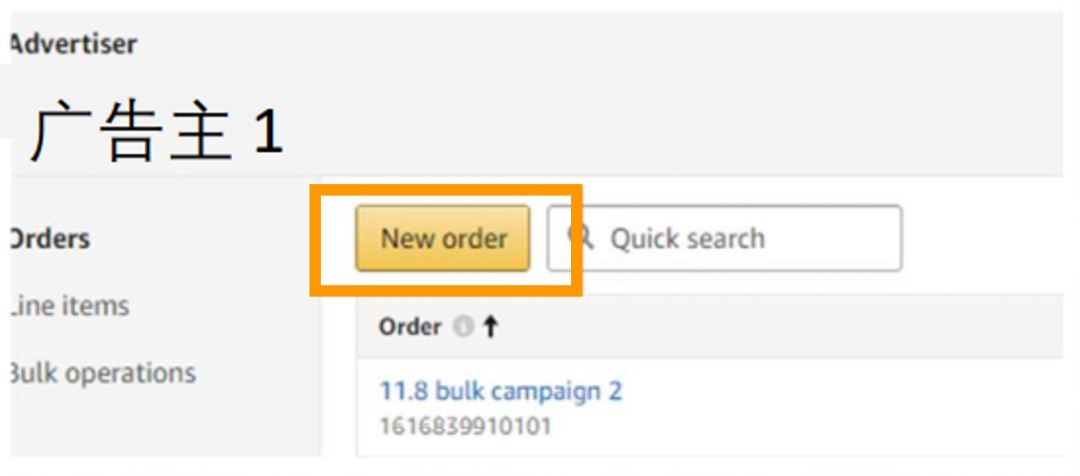Select the first row in the orders table

pyautogui.click(x=710, y=407)
